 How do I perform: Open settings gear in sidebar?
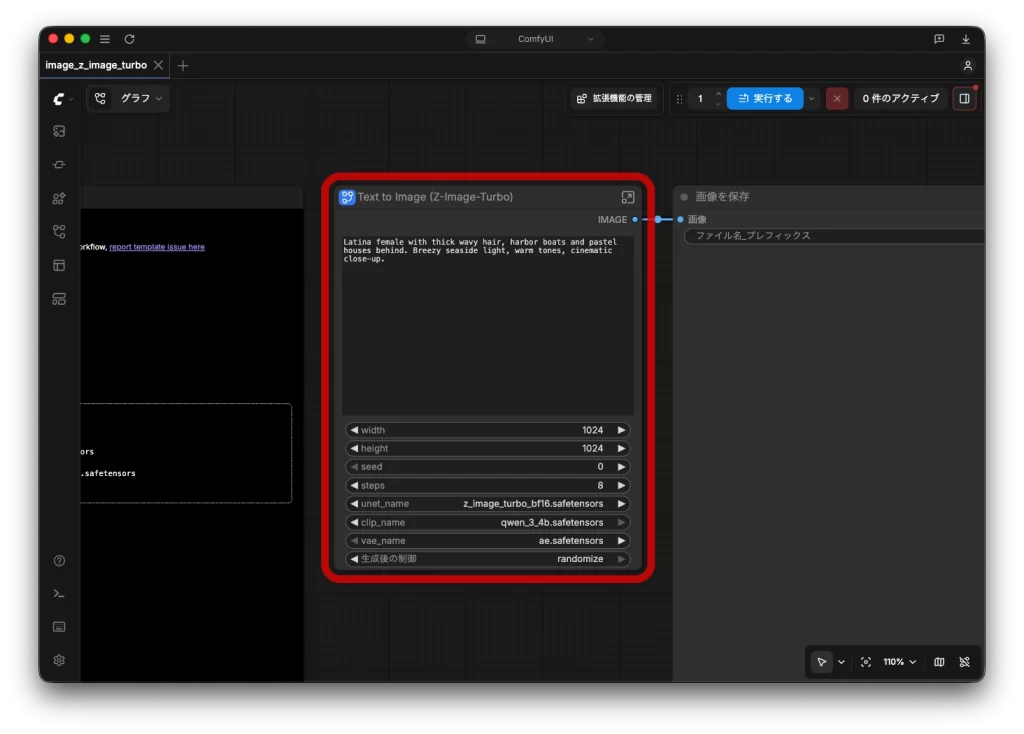click(x=59, y=660)
